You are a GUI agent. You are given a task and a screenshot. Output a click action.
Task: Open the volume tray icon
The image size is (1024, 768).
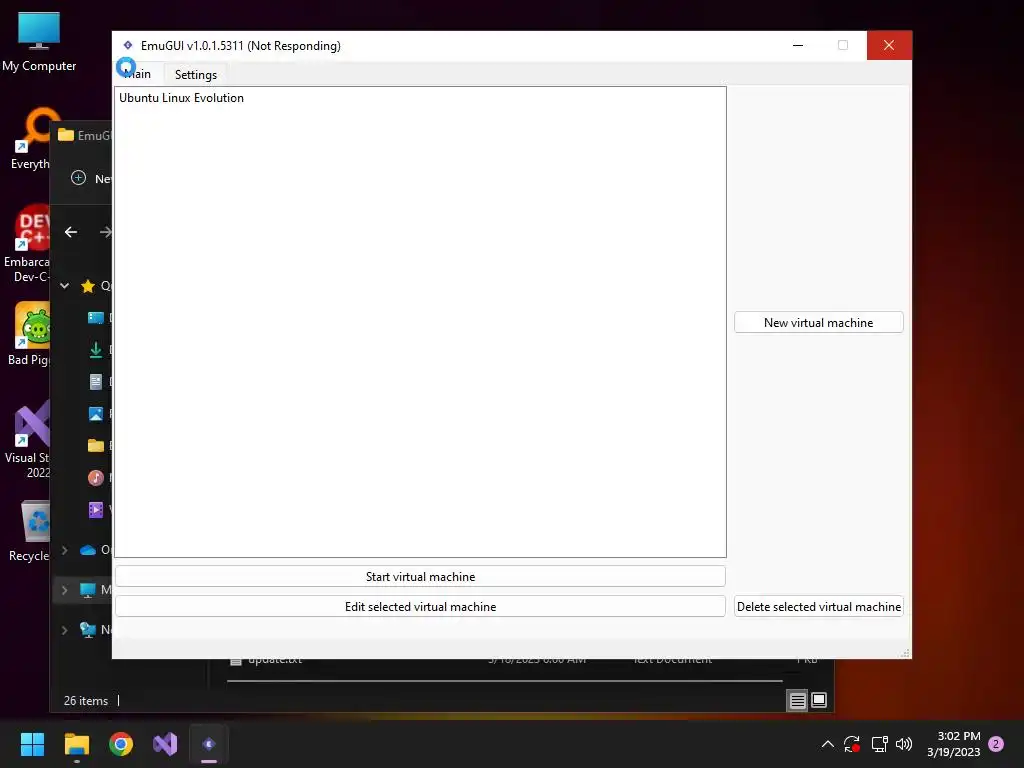pyautogui.click(x=904, y=744)
